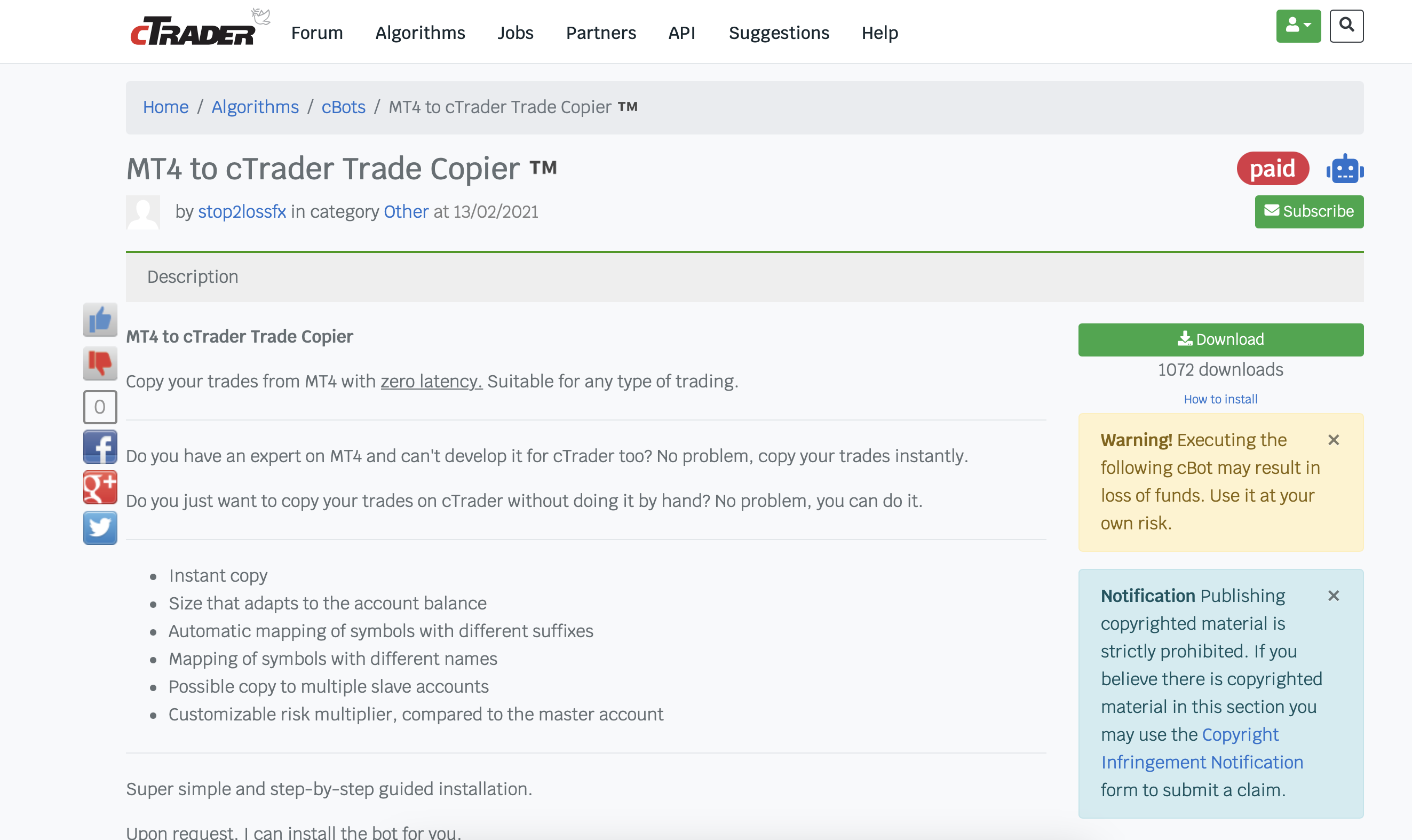The width and height of the screenshot is (1412, 840).
Task: Click the blue cBot robot icon
Action: (x=1345, y=169)
